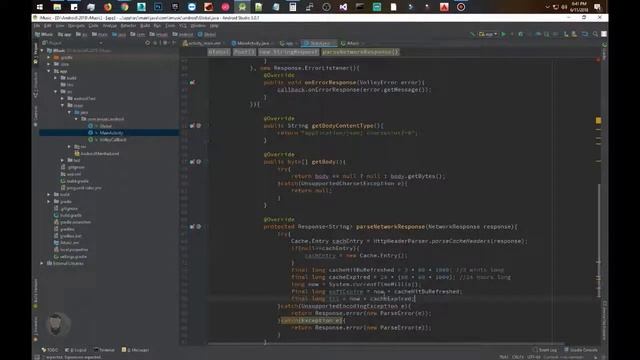Switch to the Music editor tab
Viewport: 640px width, 360px height.
pos(353,43)
